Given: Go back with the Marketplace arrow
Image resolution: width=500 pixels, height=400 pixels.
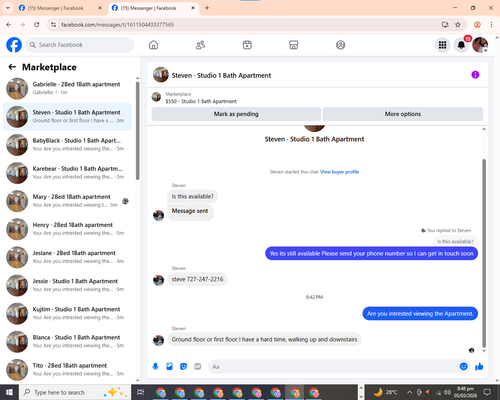Looking at the screenshot, I should point(12,67).
